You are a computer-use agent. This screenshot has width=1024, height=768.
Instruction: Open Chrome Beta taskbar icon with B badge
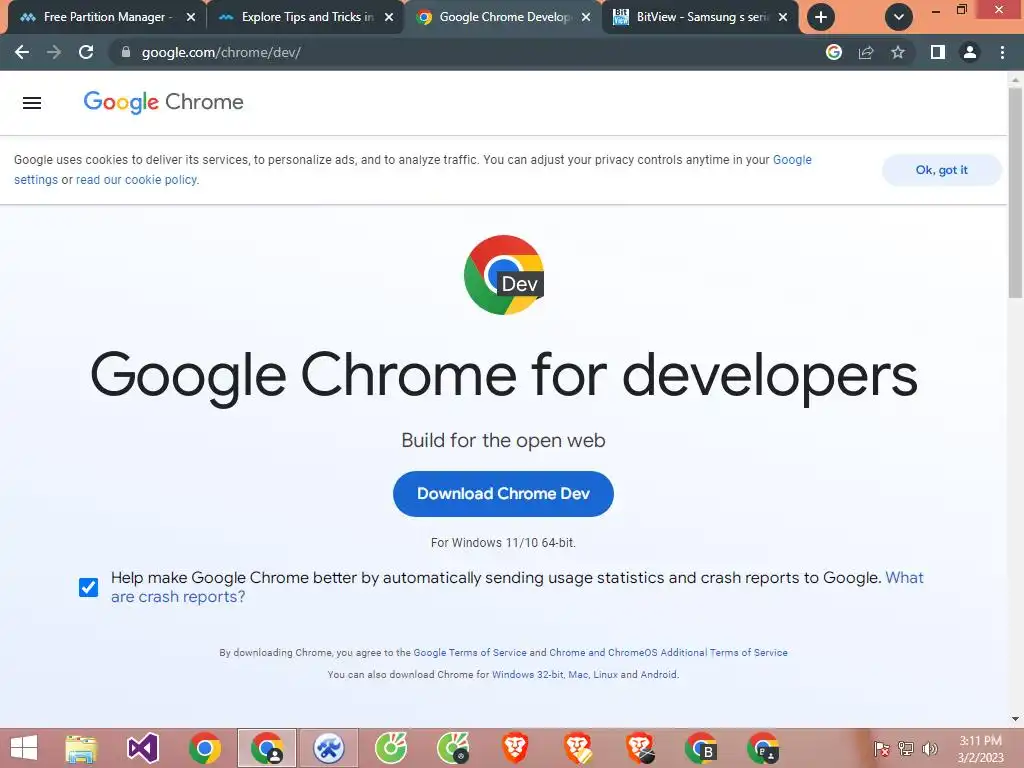(x=701, y=748)
